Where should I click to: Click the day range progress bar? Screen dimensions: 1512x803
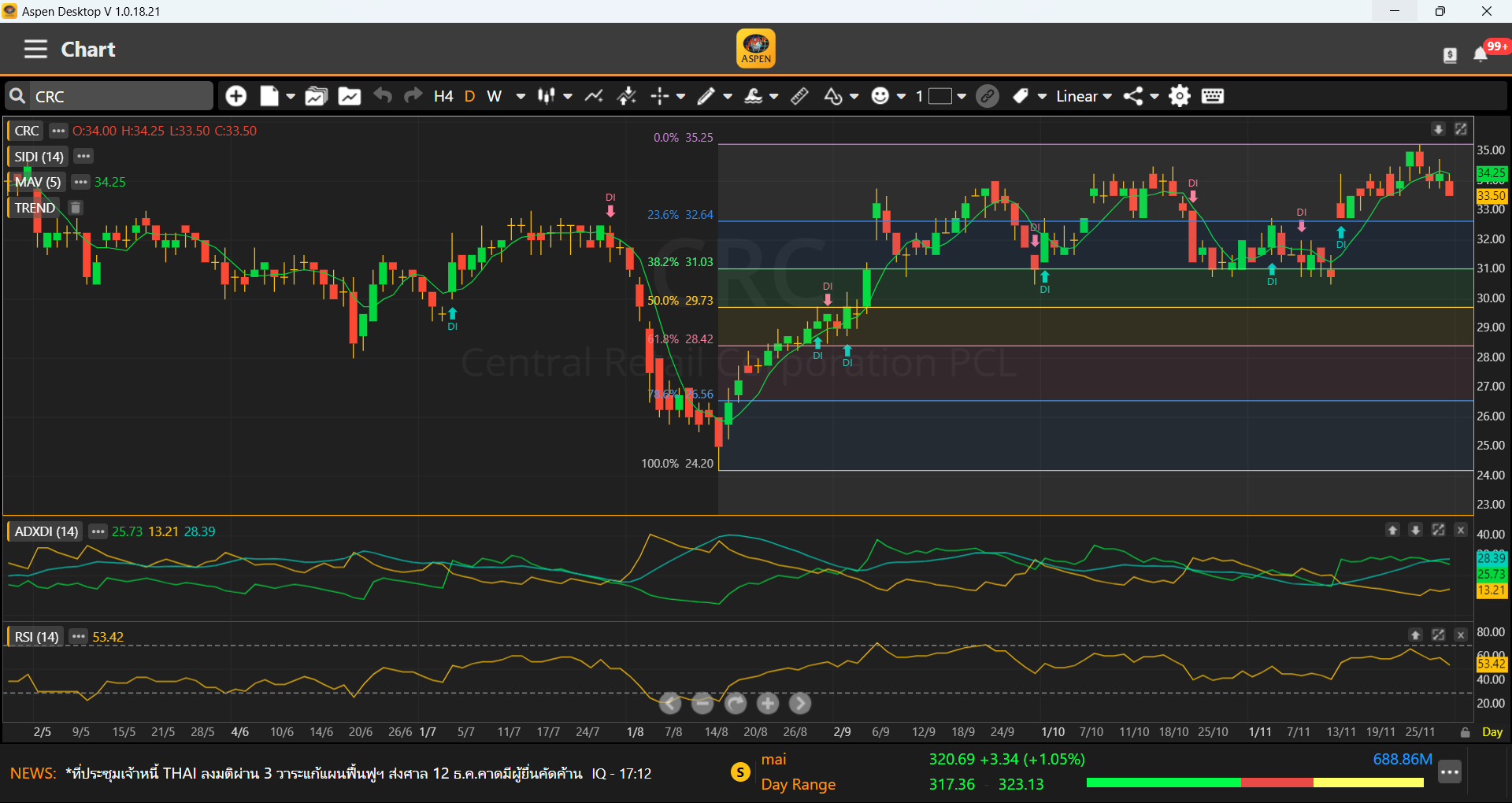1255,783
